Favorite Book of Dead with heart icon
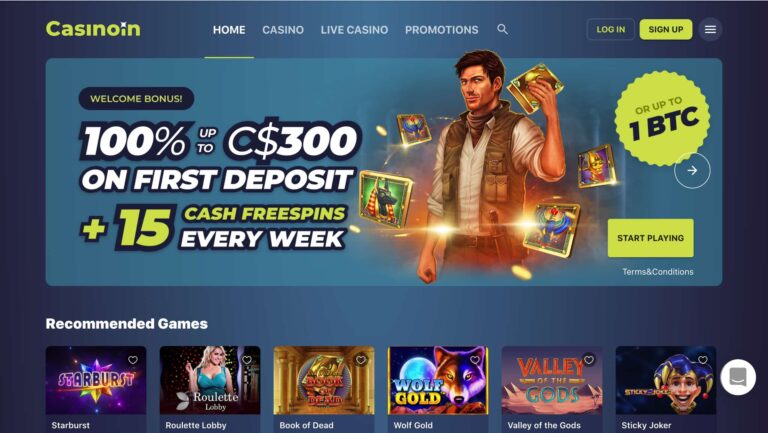The image size is (768, 433). coord(361,360)
